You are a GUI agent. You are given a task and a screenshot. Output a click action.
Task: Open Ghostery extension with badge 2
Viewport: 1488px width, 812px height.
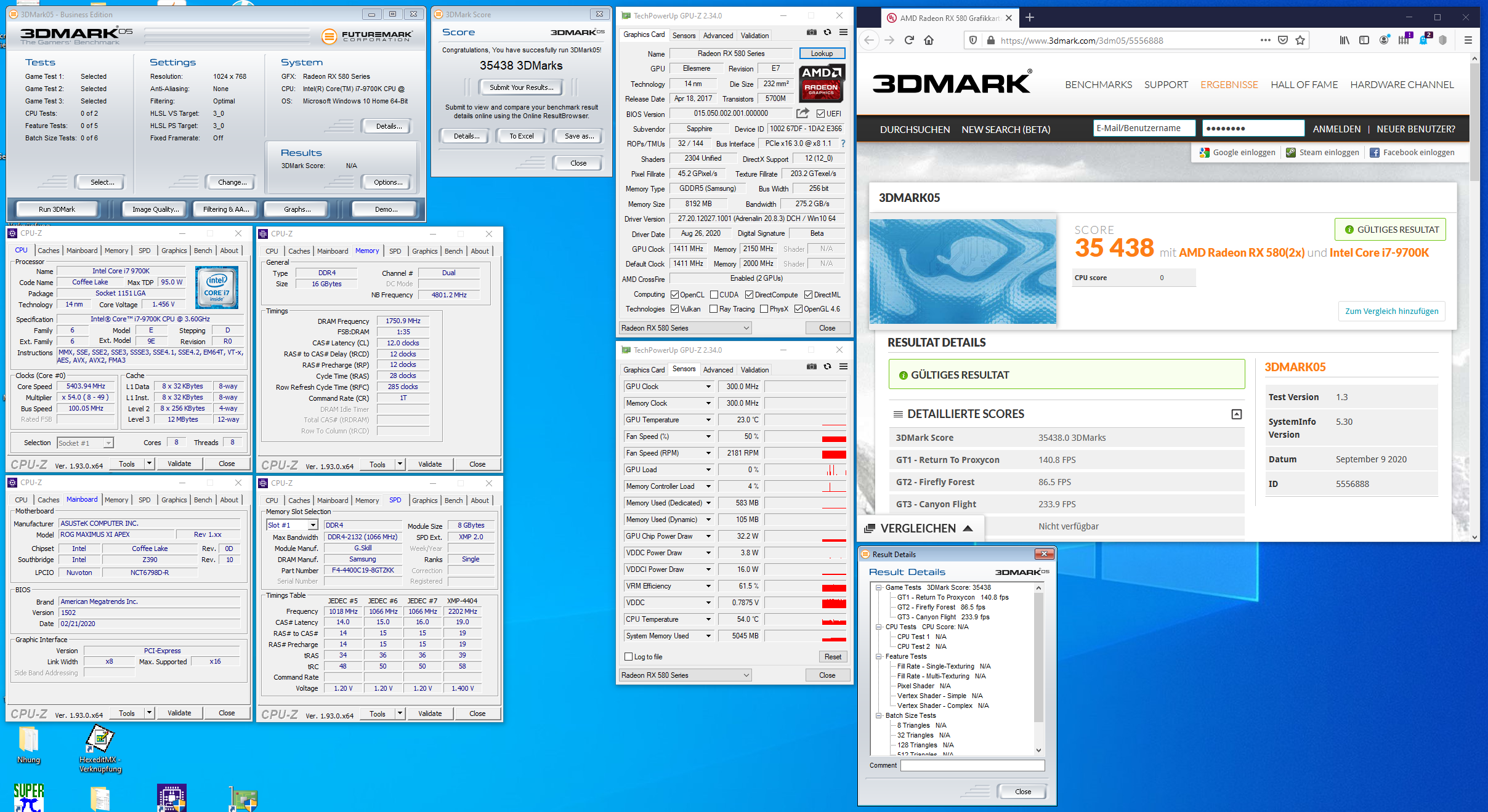[x=1424, y=39]
